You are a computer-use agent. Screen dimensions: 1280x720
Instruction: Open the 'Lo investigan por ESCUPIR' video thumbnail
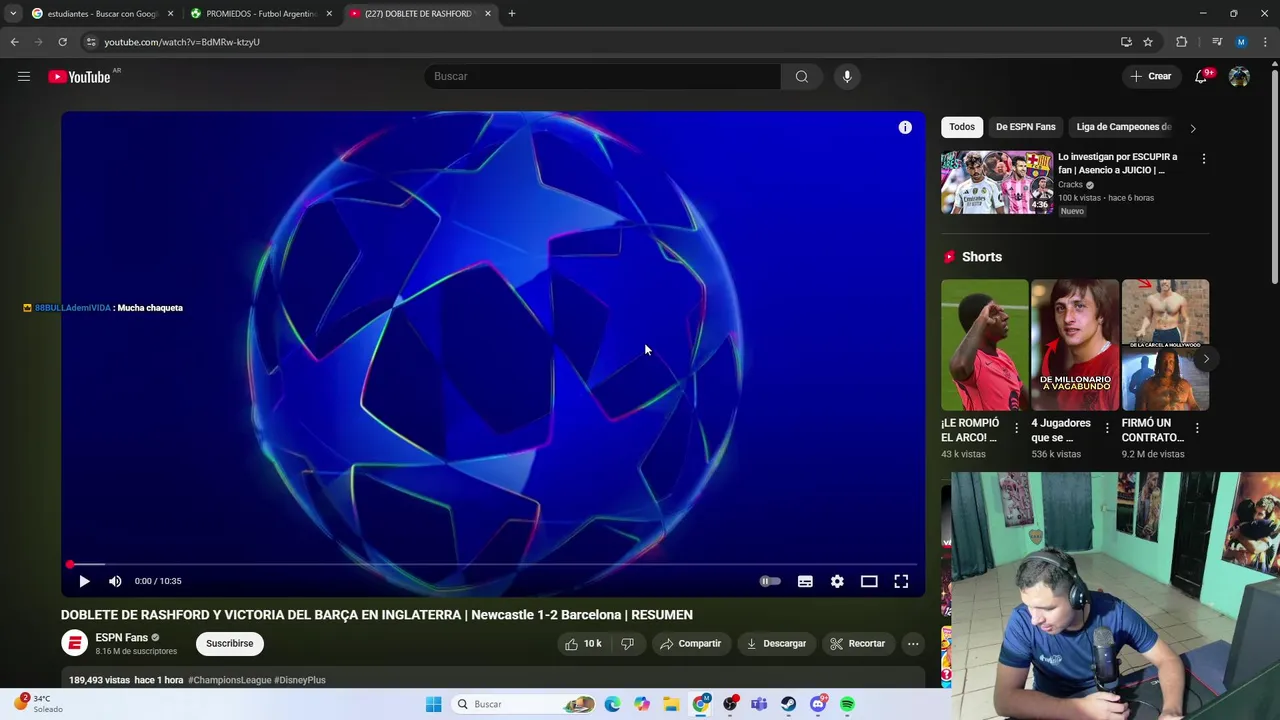pyautogui.click(x=997, y=182)
